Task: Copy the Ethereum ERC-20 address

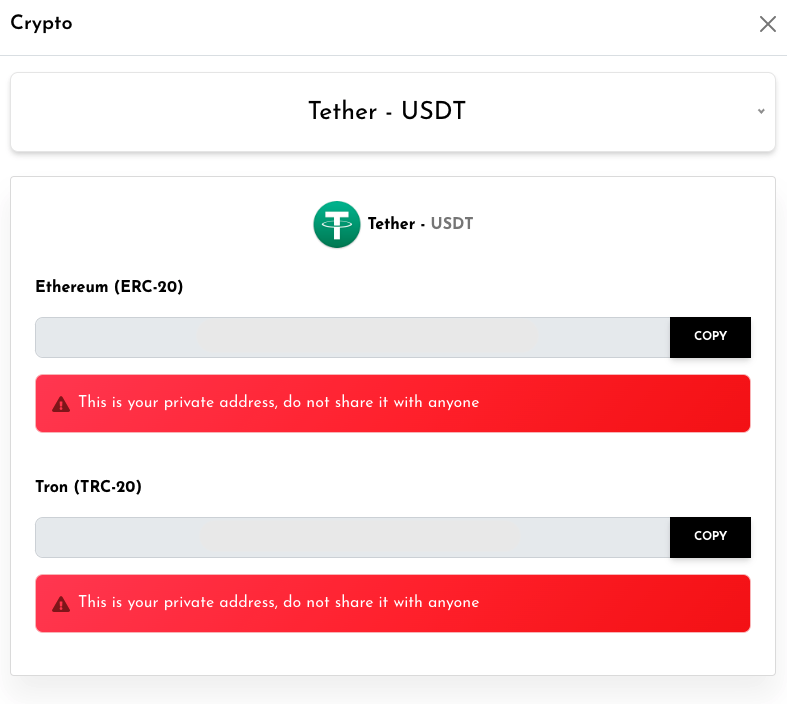Action: (x=710, y=337)
